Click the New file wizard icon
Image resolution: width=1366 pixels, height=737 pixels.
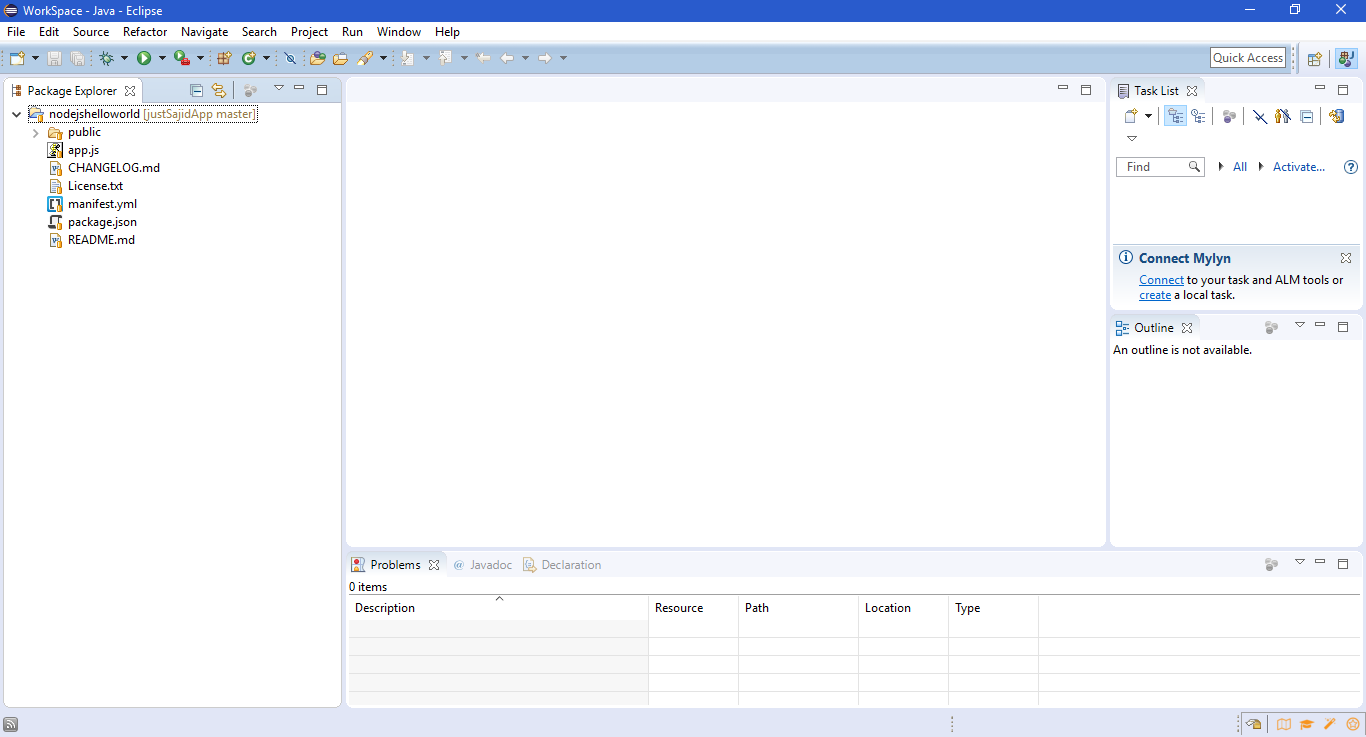tap(17, 58)
